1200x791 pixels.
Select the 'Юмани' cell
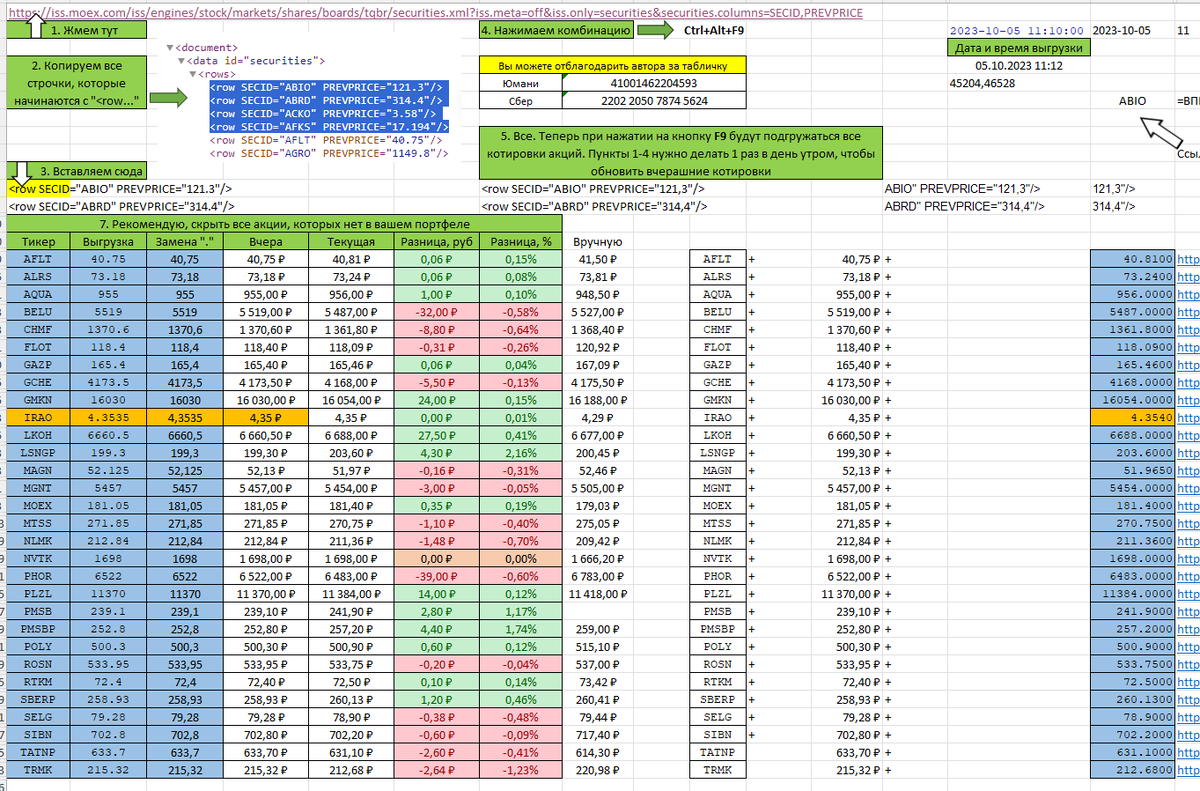click(x=521, y=84)
